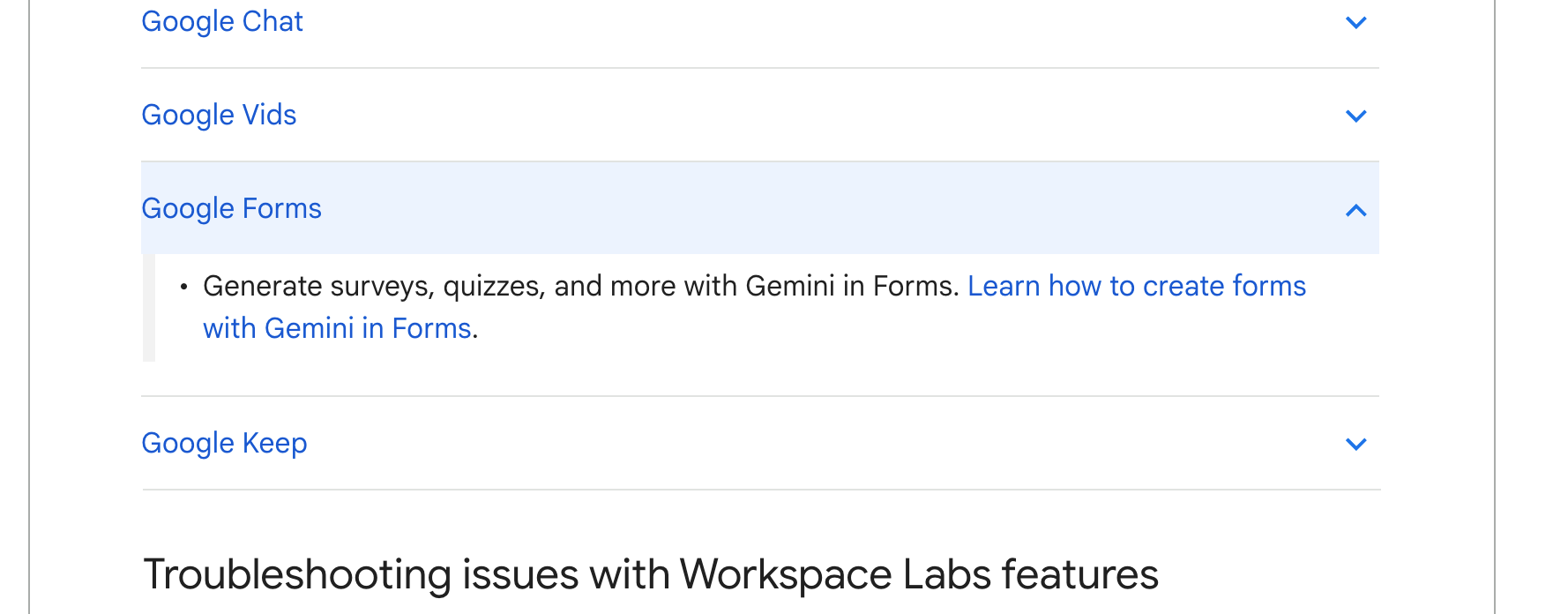Click empty middle area of Google Vids row
The image size is (1568, 614).
tap(794, 115)
